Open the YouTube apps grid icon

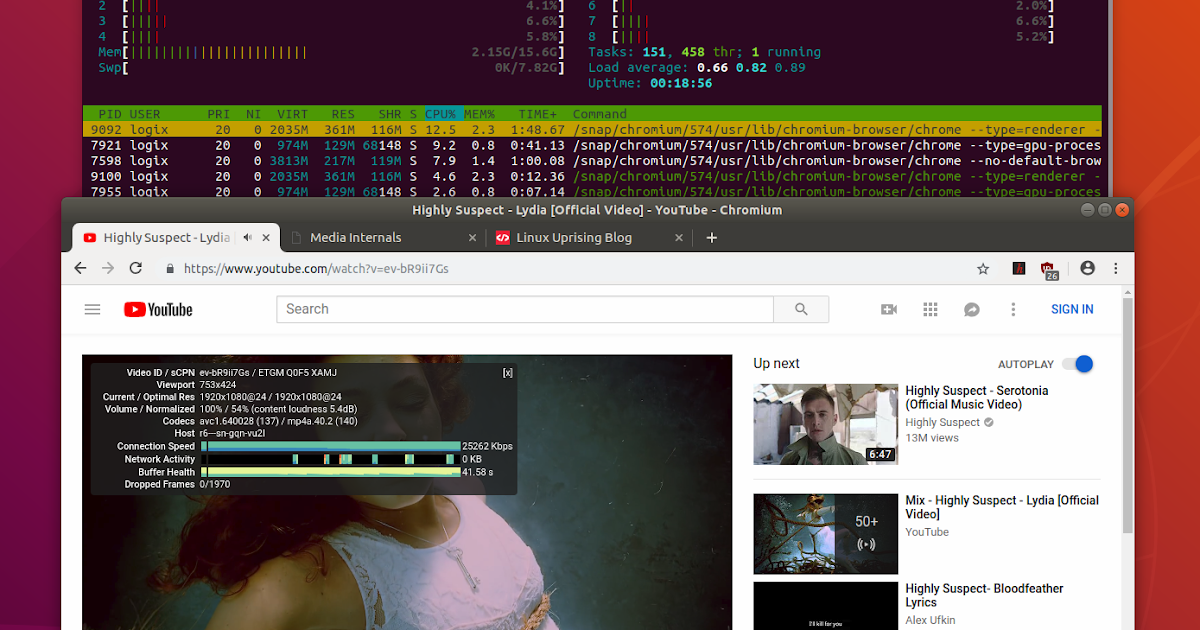(x=930, y=310)
